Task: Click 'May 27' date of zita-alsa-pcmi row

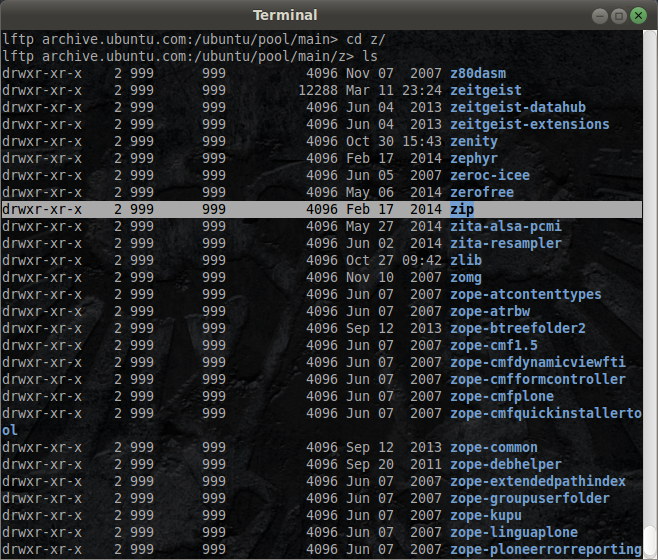Action: [x=370, y=226]
